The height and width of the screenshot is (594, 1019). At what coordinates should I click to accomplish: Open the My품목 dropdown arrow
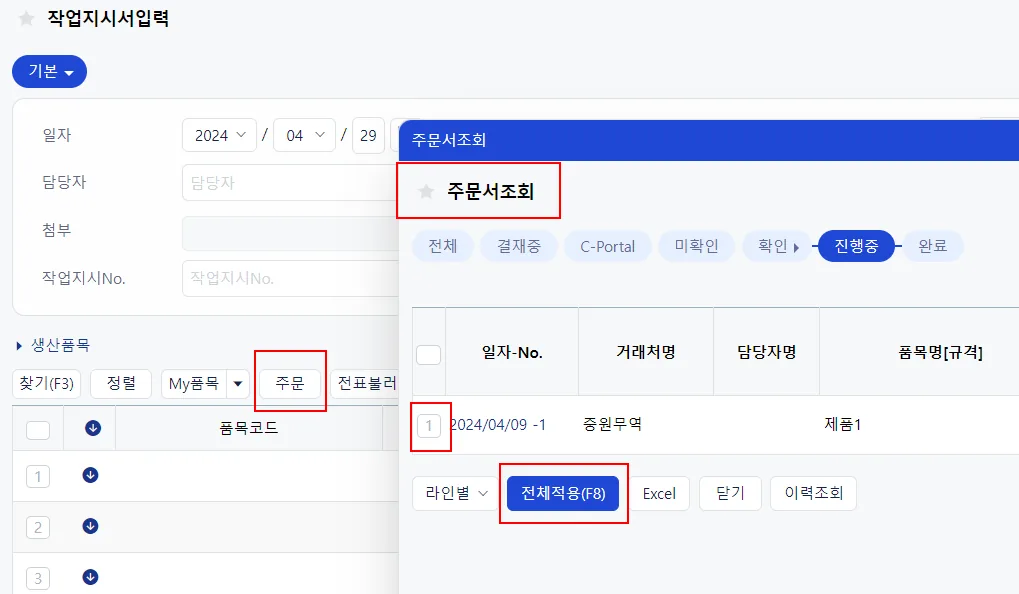(x=238, y=383)
